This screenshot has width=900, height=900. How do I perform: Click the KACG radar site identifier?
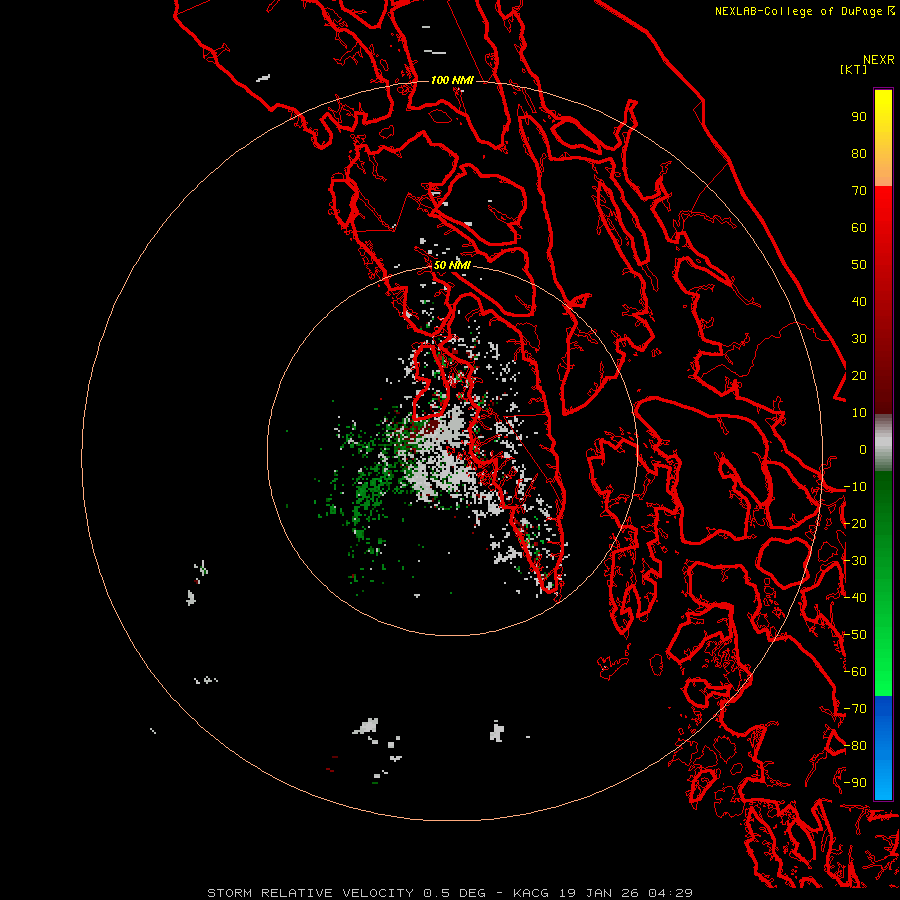531,893
